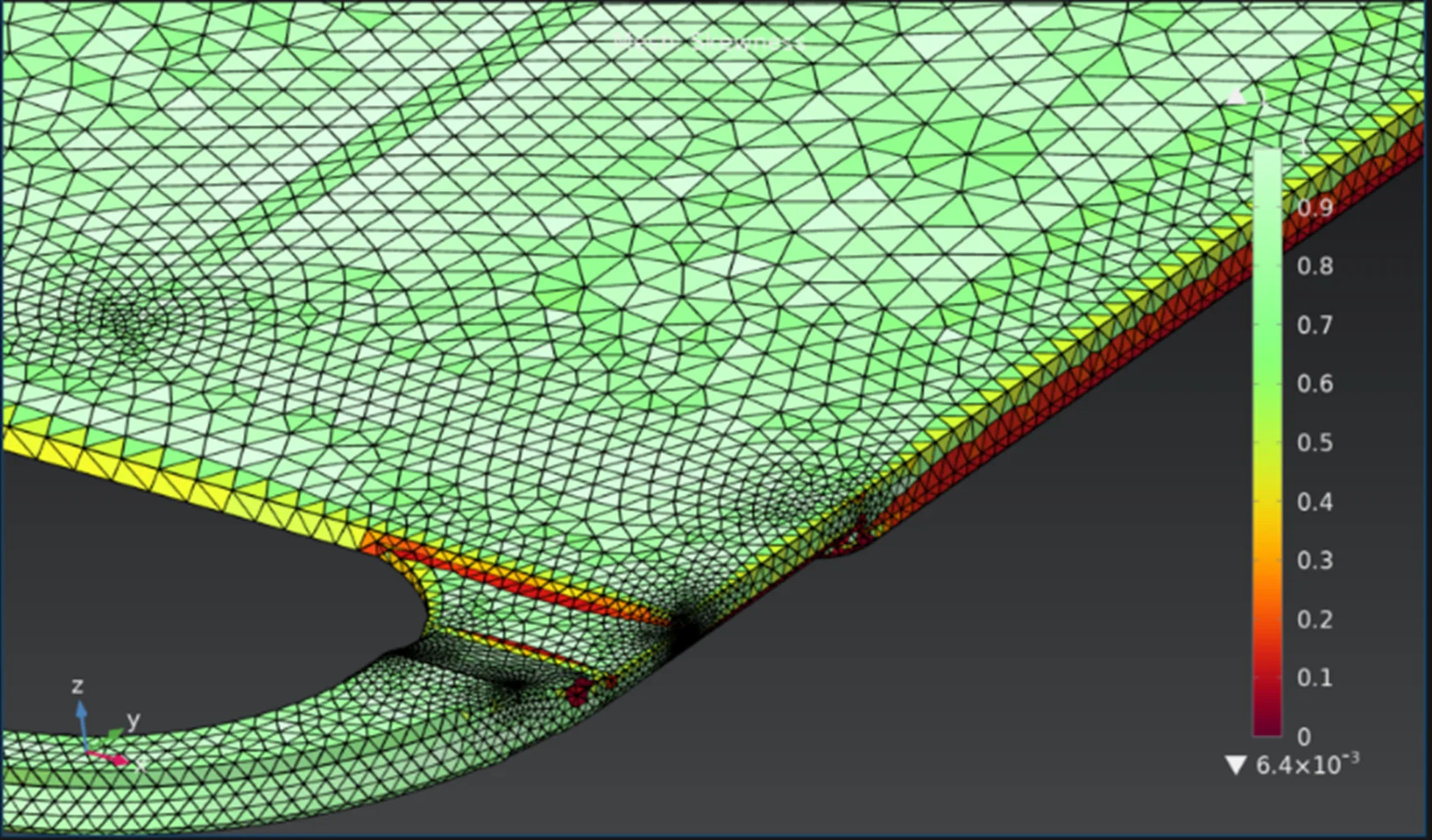Click the green y-axis arrow of the triad
Screen dimensions: 1432x840
click(x=115, y=734)
